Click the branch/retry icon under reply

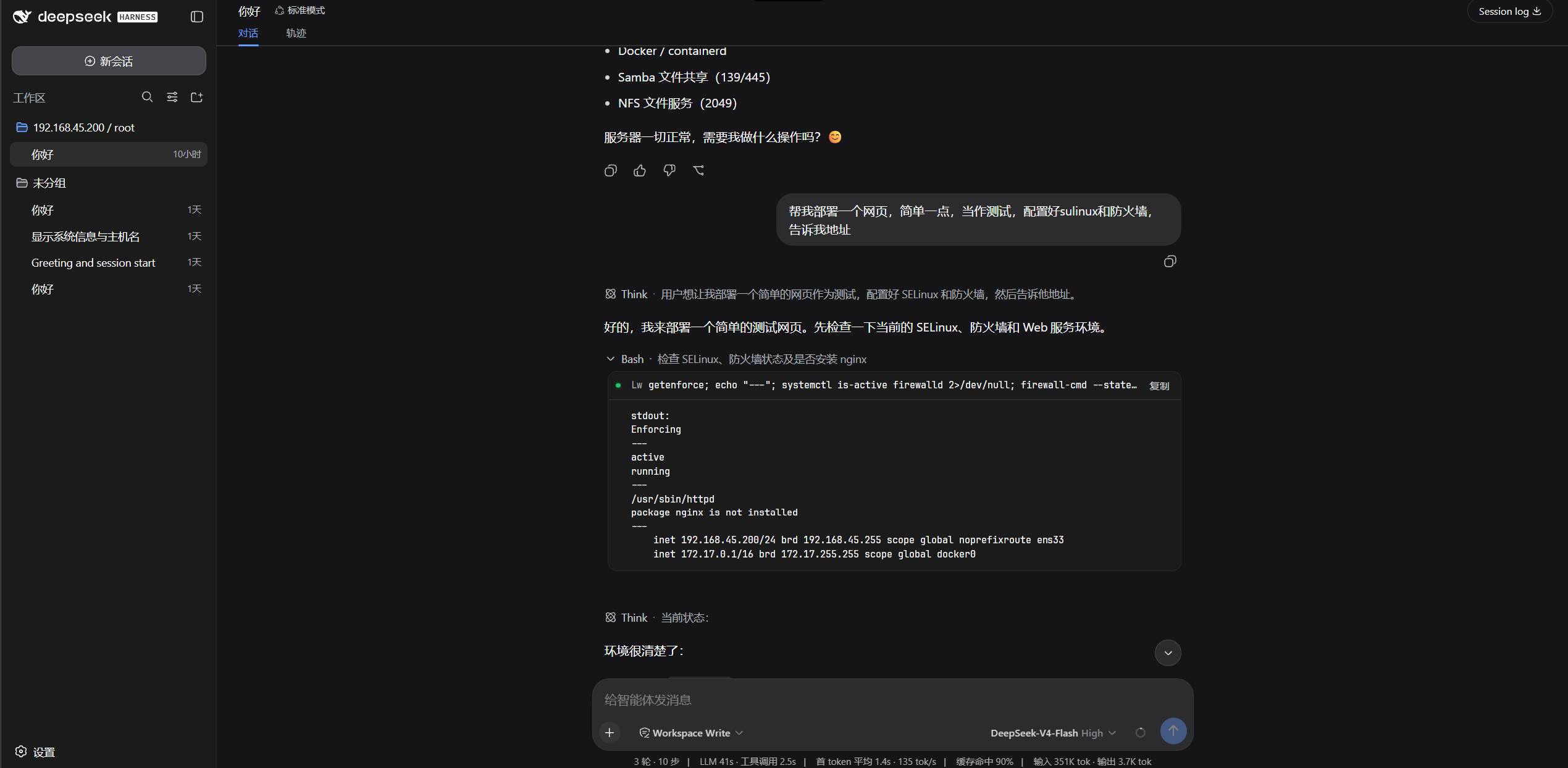pos(699,170)
